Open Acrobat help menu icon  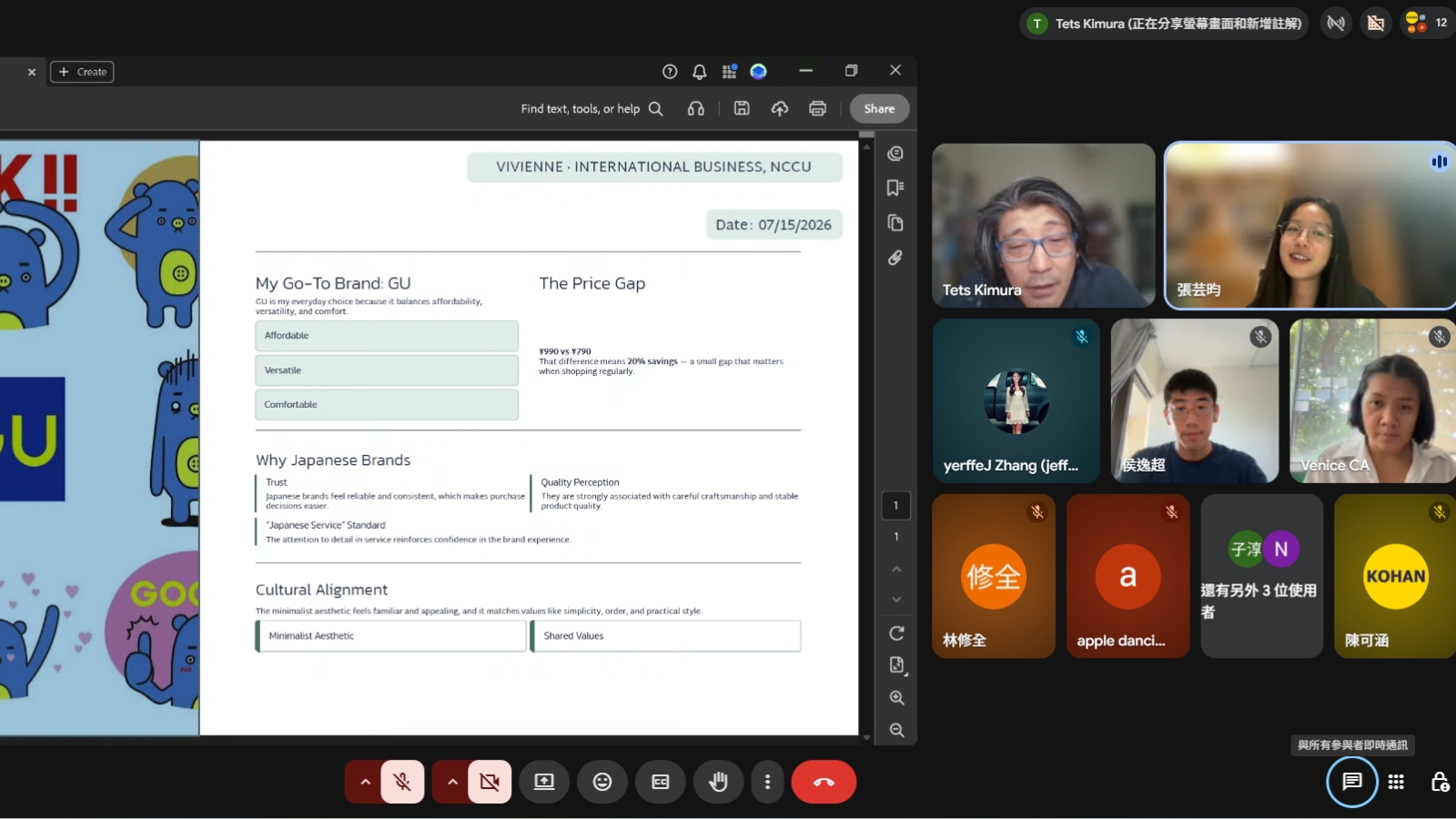click(670, 71)
